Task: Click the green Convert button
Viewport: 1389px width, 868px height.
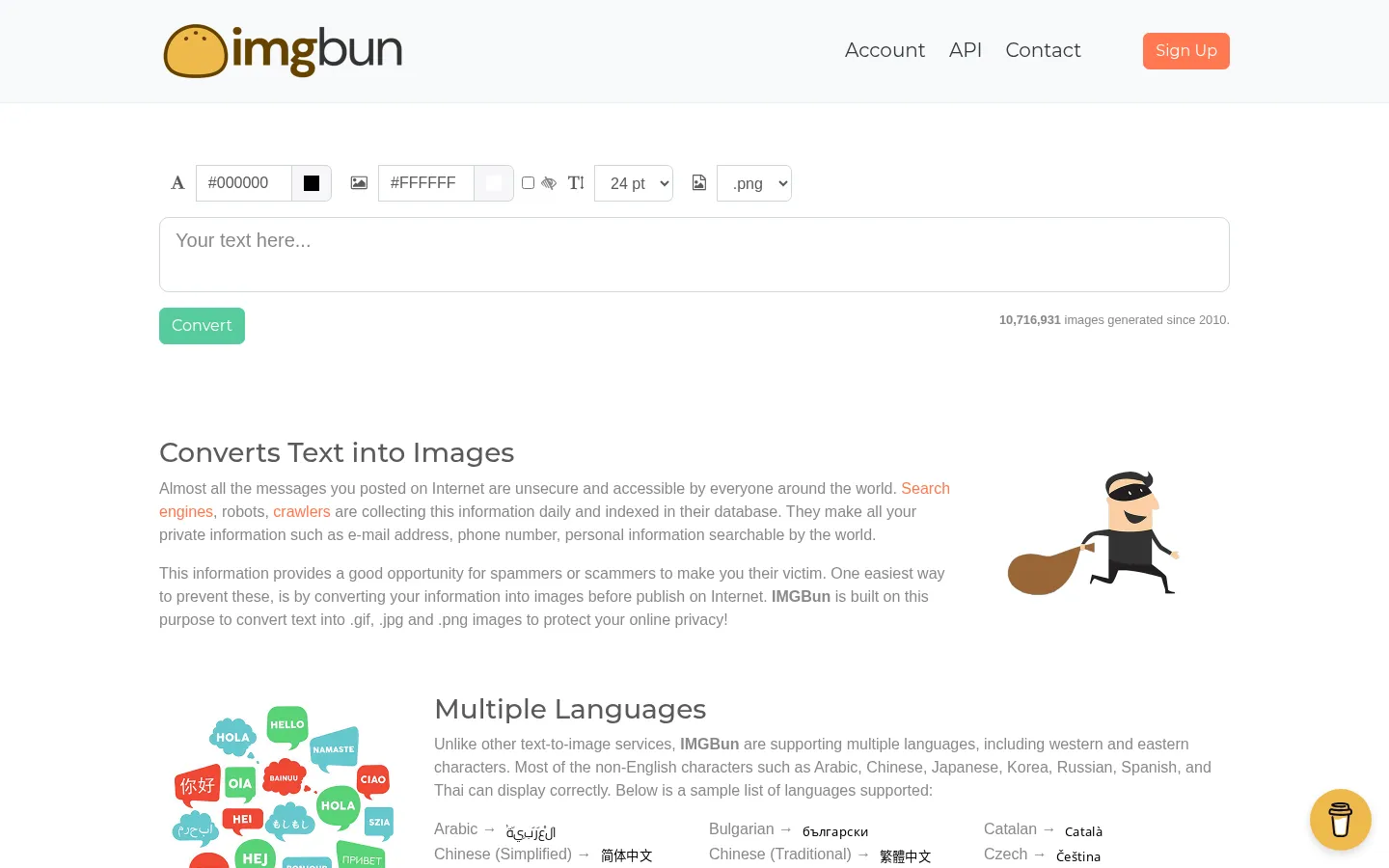Action: (202, 326)
